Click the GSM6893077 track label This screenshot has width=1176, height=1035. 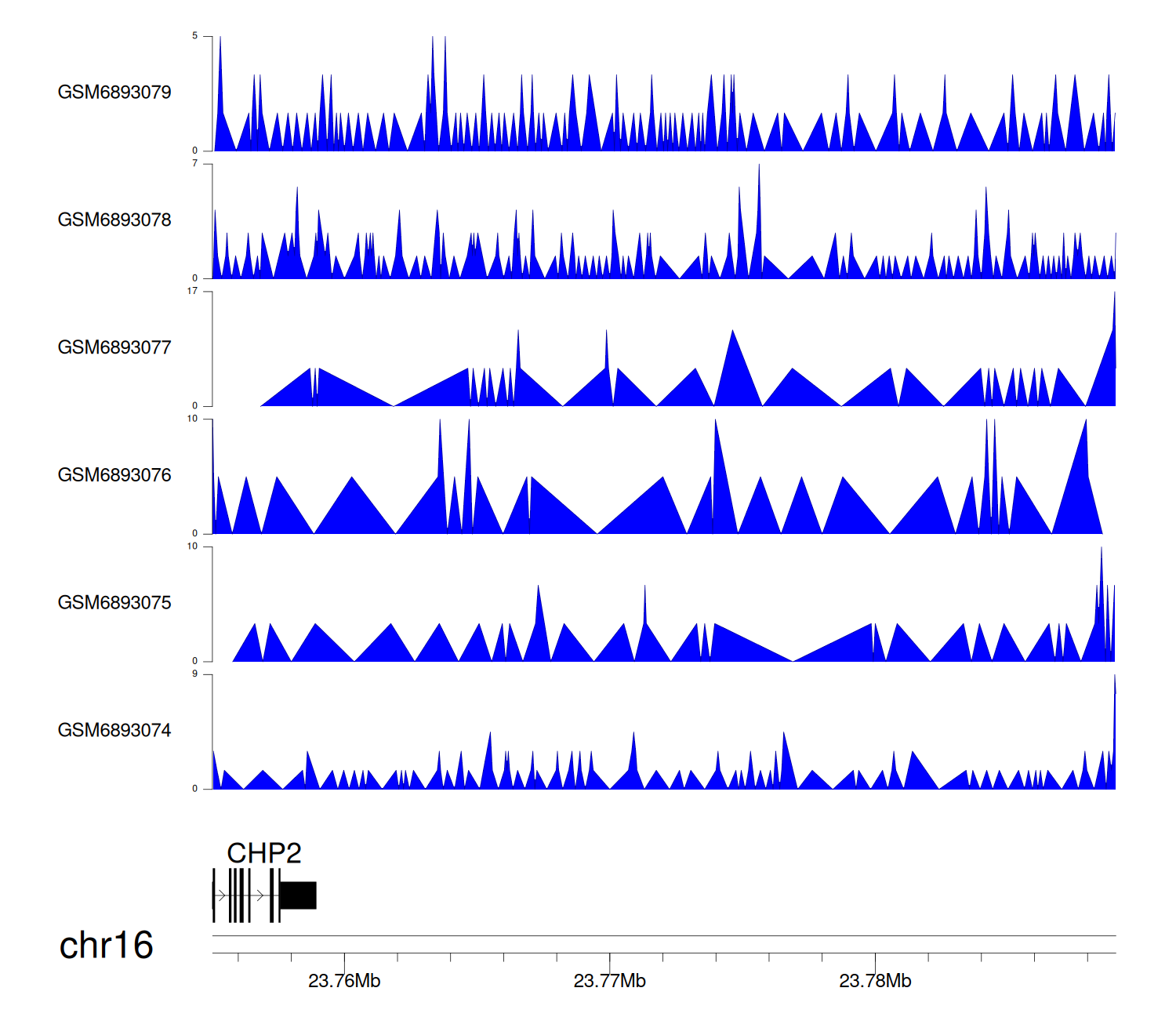(114, 347)
